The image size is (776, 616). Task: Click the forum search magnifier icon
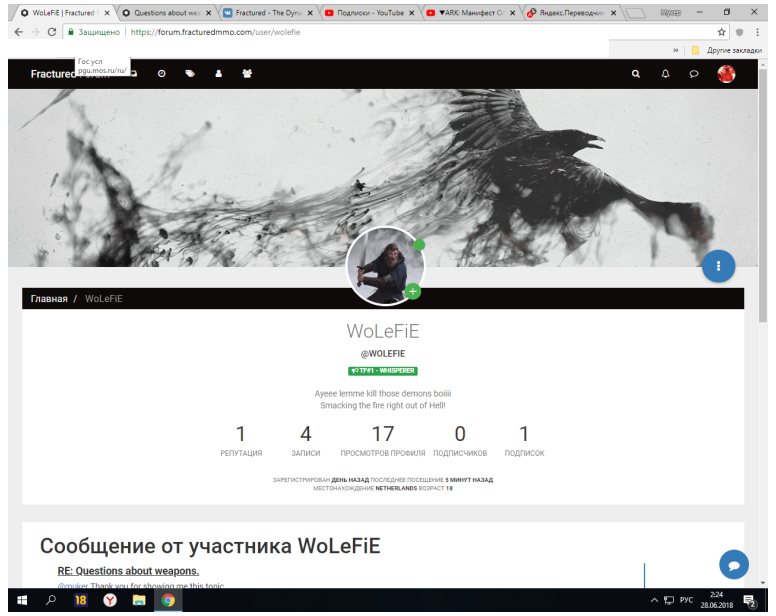636,74
